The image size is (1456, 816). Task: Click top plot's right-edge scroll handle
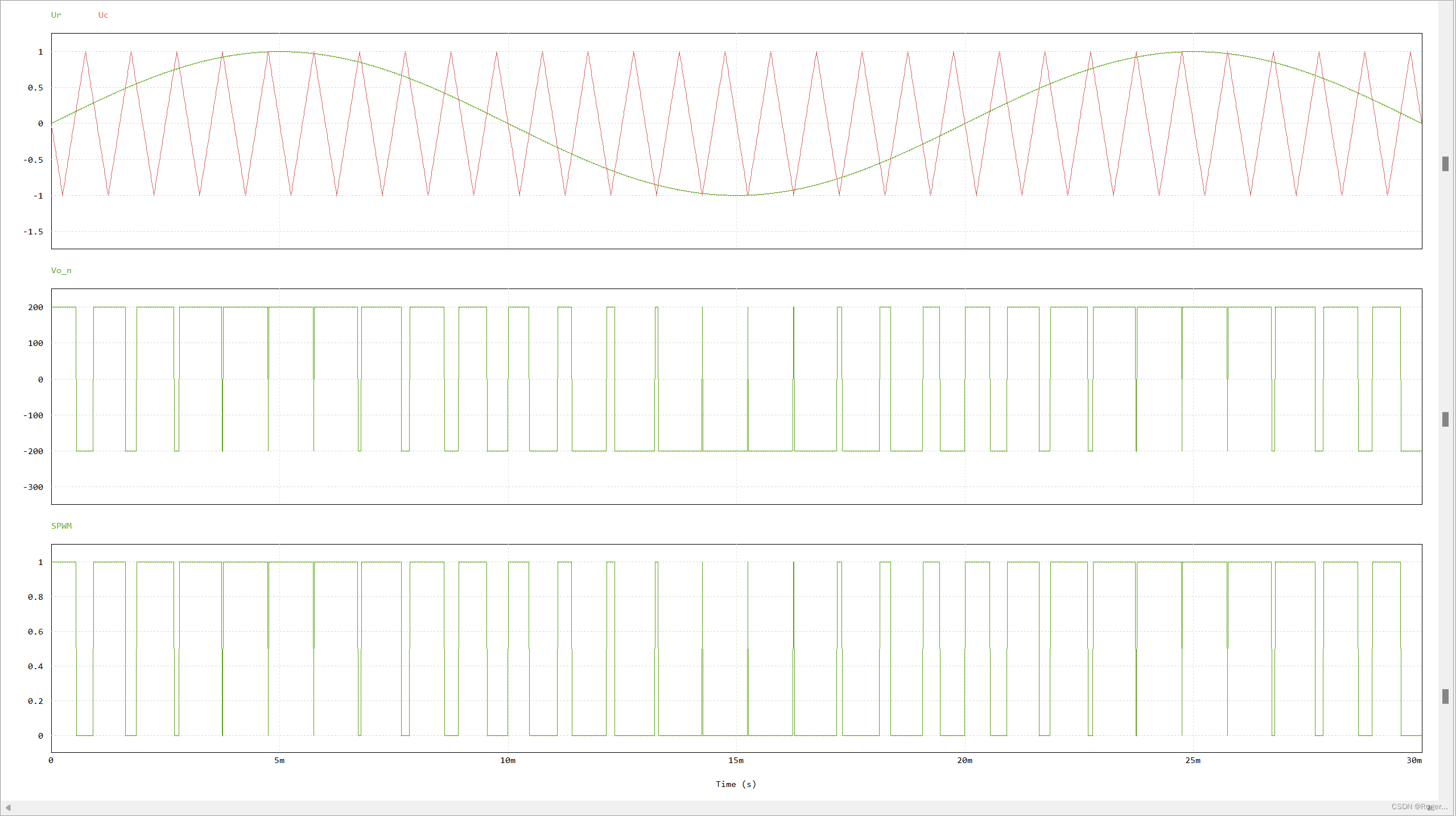[1445, 164]
